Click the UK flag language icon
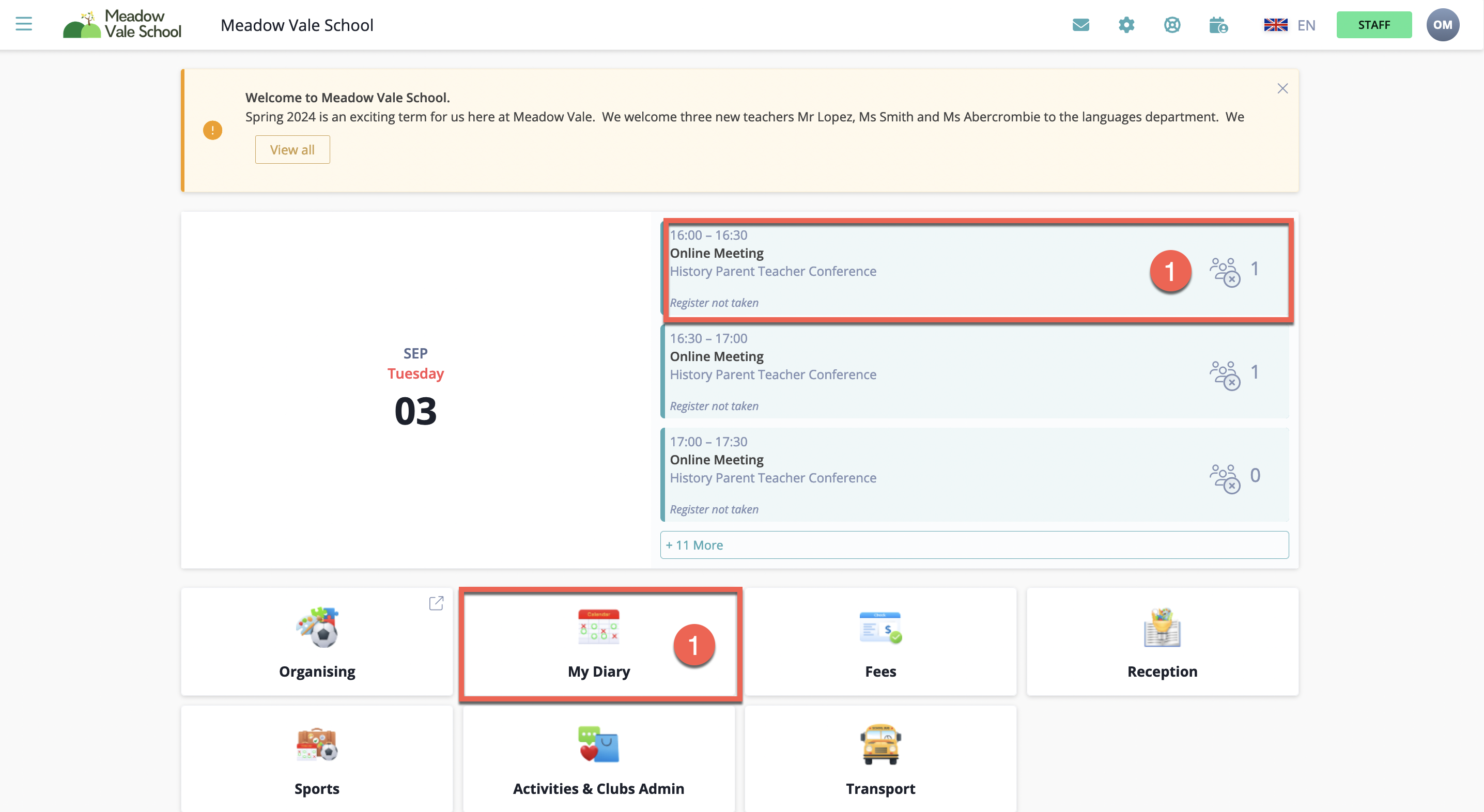The image size is (1484, 812). (1275, 25)
